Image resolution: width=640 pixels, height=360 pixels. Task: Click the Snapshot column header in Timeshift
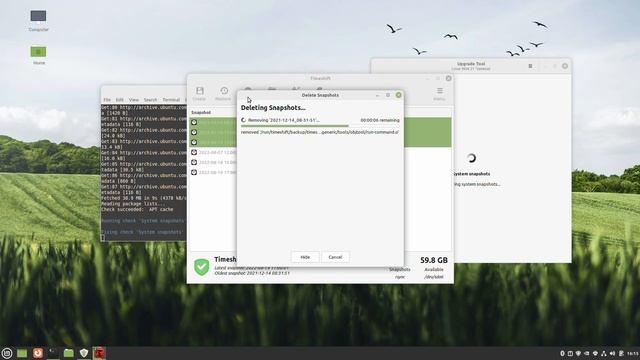tap(201, 112)
